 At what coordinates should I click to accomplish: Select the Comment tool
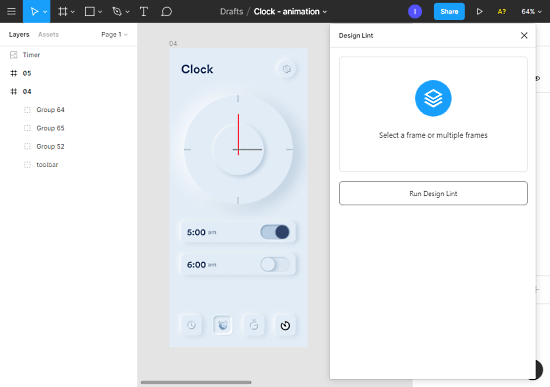[x=166, y=12]
